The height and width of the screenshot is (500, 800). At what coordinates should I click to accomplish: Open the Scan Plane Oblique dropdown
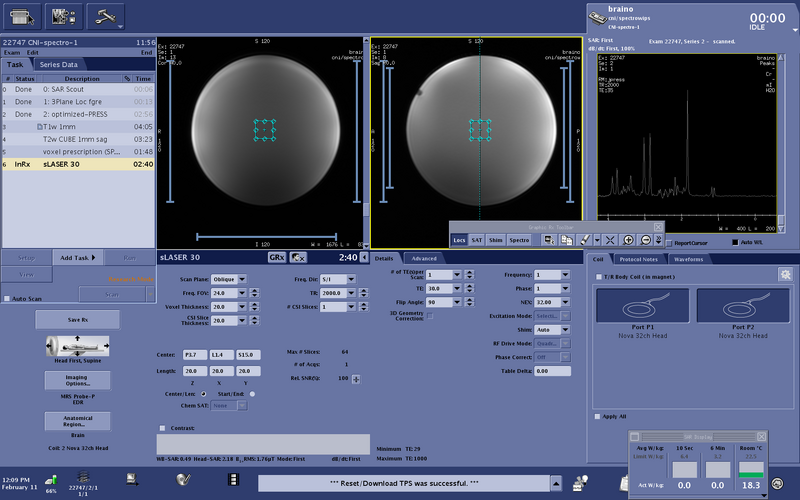click(x=229, y=279)
